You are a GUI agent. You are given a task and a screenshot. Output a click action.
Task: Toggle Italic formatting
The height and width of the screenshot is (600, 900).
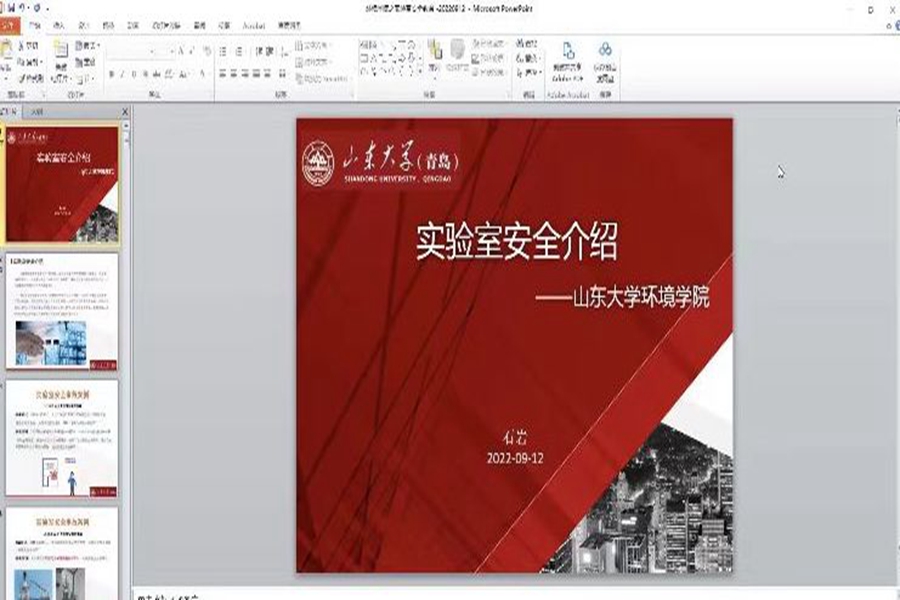pyautogui.click(x=122, y=74)
